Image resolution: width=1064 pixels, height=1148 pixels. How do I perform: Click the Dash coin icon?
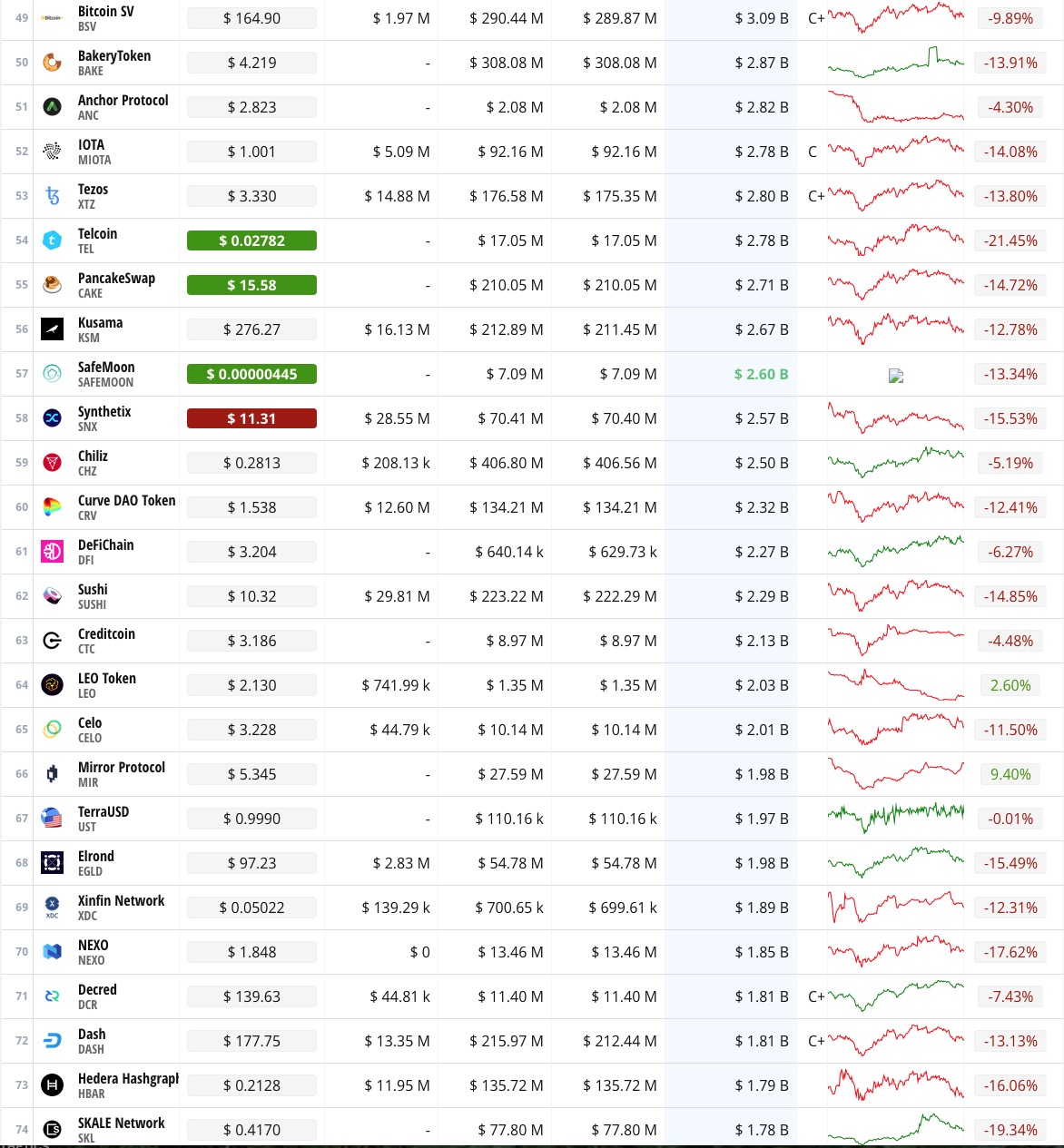[x=53, y=1041]
